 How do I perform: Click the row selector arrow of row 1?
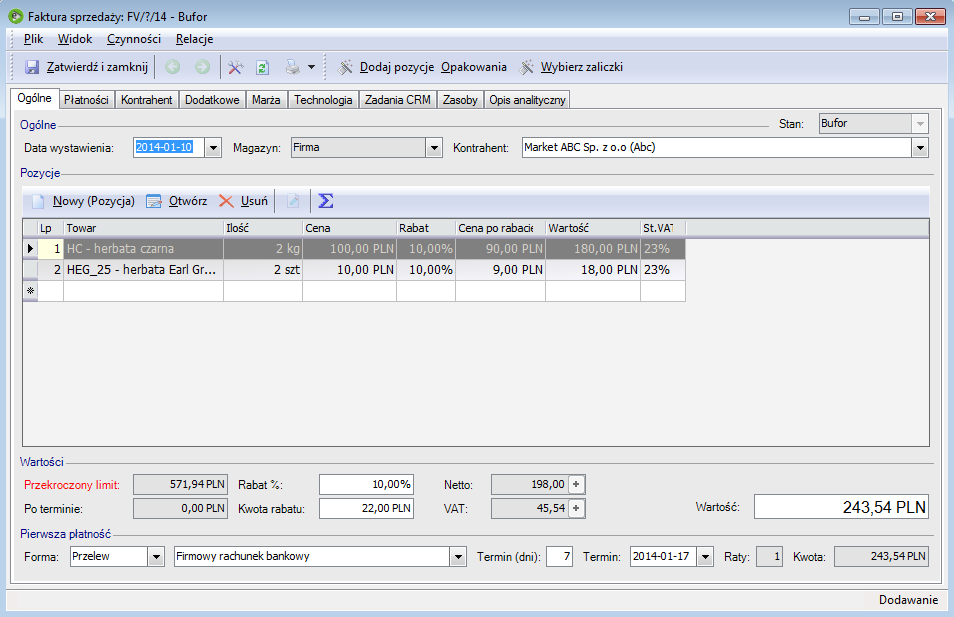tap(30, 249)
